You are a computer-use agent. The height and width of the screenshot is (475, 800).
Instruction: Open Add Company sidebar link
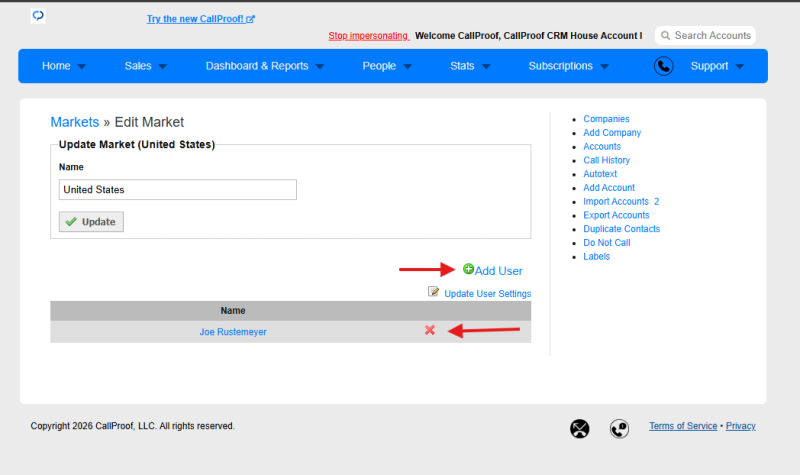(612, 133)
